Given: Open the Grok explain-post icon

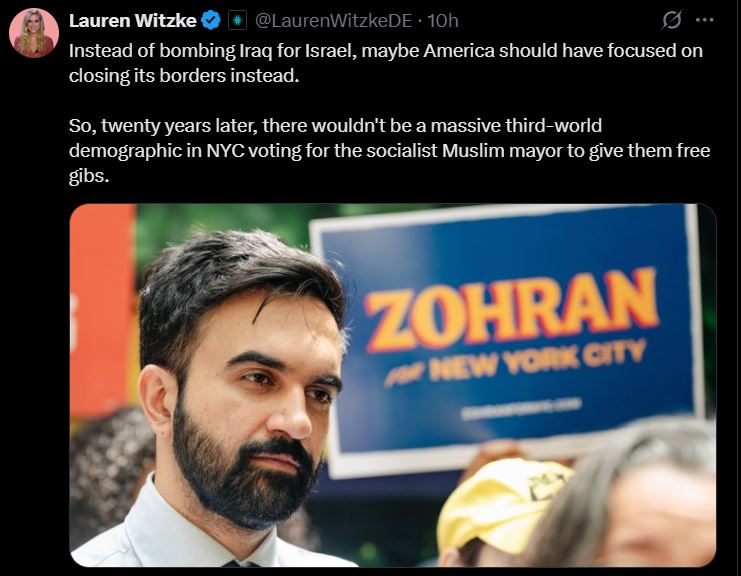Looking at the screenshot, I should [x=672, y=20].
